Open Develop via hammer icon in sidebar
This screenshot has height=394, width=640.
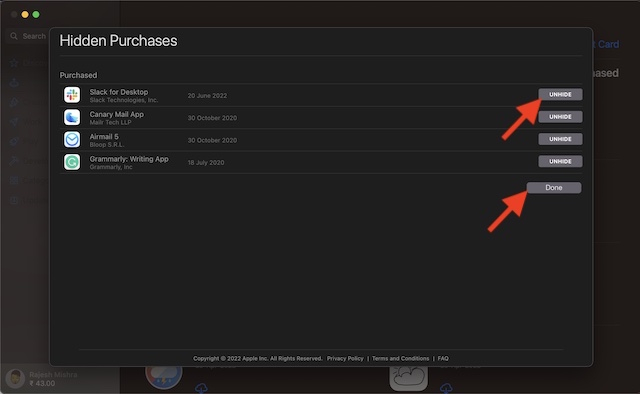(x=14, y=160)
